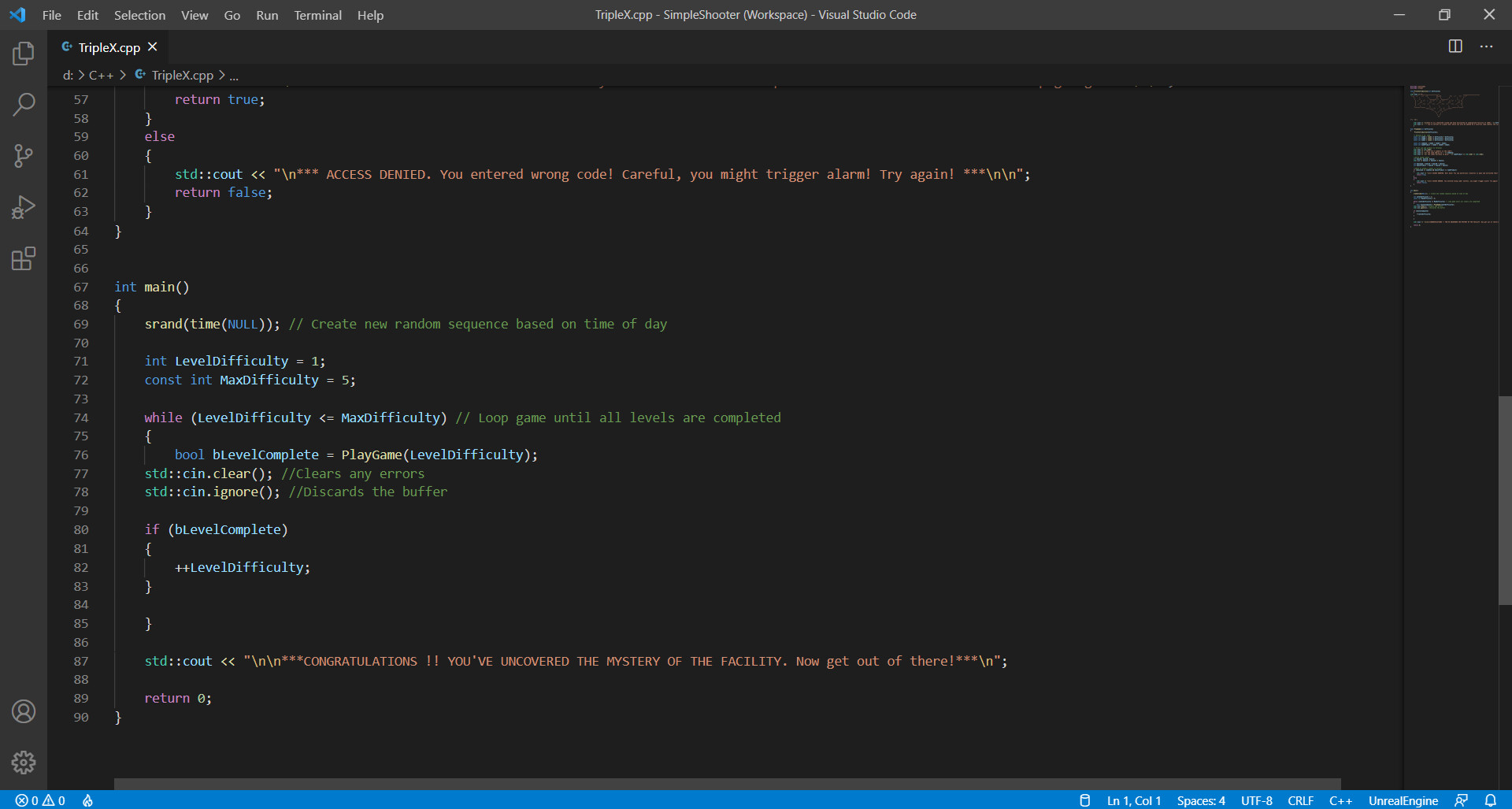The width and height of the screenshot is (1512, 809).
Task: Click the horizontal scrollbar at editor bottom
Action: click(726, 784)
